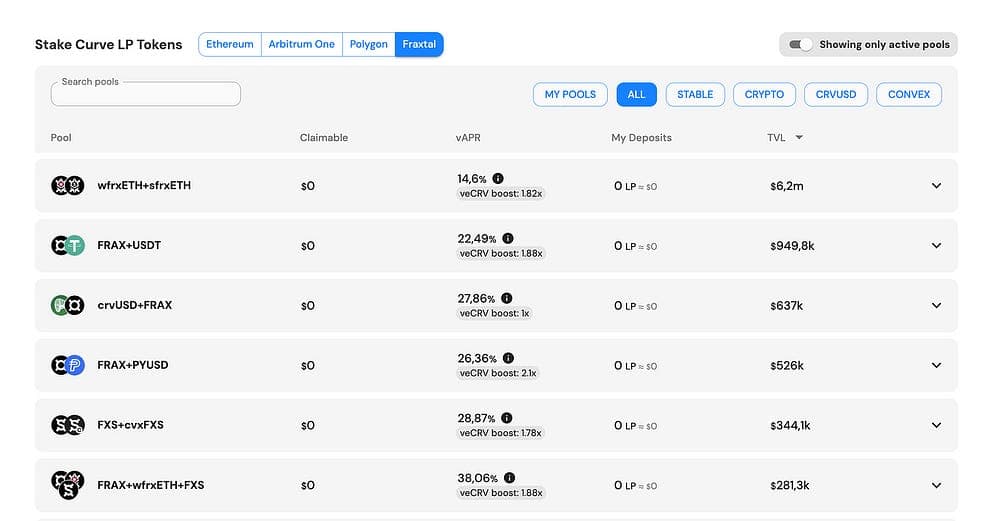Click the FXS+cvxFXS pool token icons
Screen dimensions: 1000x521
(x=68, y=425)
